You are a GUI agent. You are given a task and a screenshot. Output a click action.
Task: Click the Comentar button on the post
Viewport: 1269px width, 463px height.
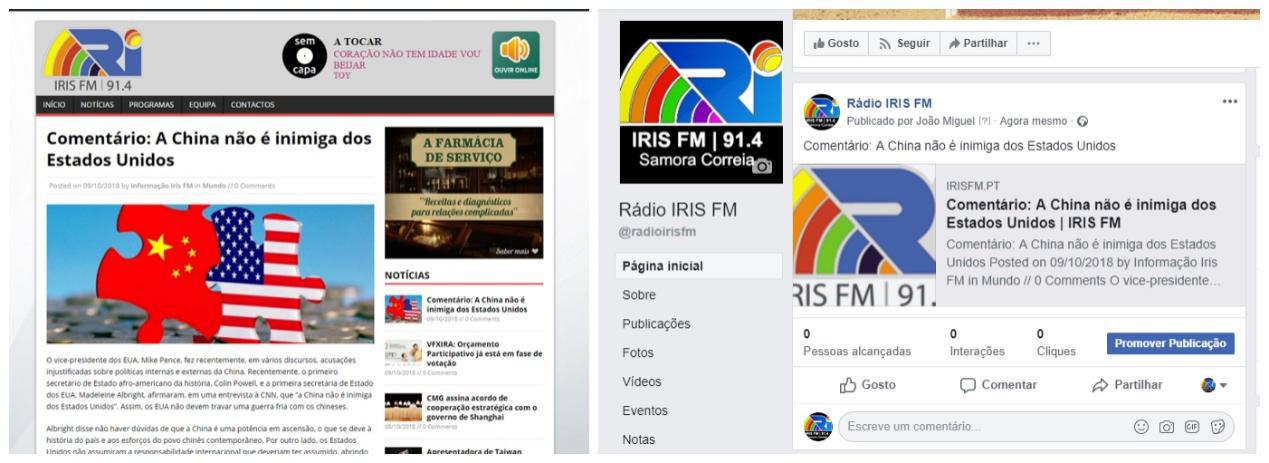click(x=998, y=384)
